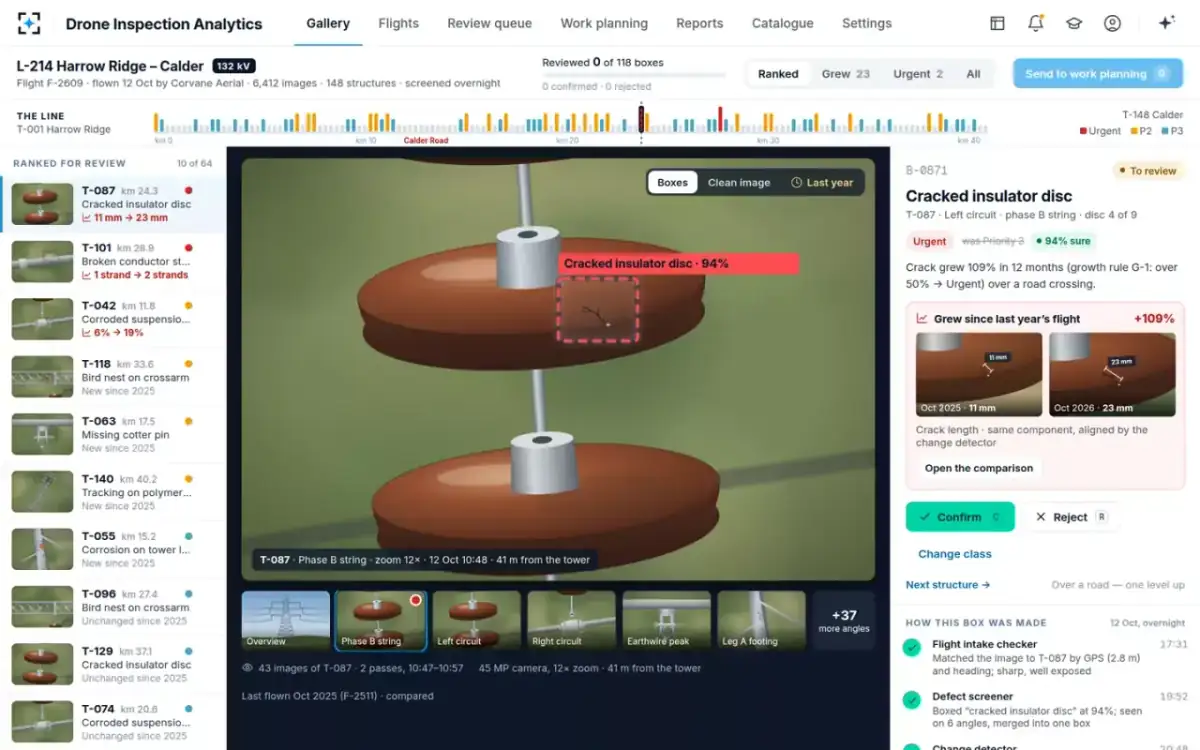Click the eye icon beside 43 images text
The image size is (1200, 750).
(x=247, y=668)
